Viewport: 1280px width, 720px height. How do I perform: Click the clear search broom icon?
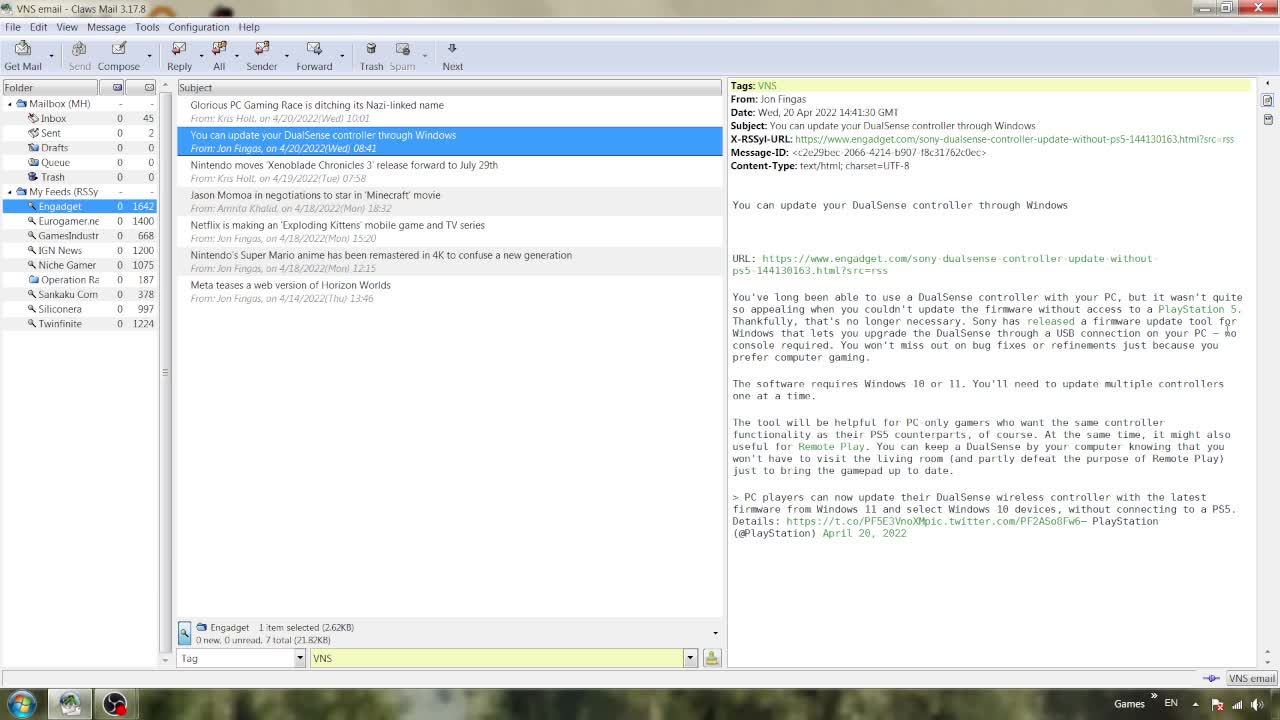point(711,658)
